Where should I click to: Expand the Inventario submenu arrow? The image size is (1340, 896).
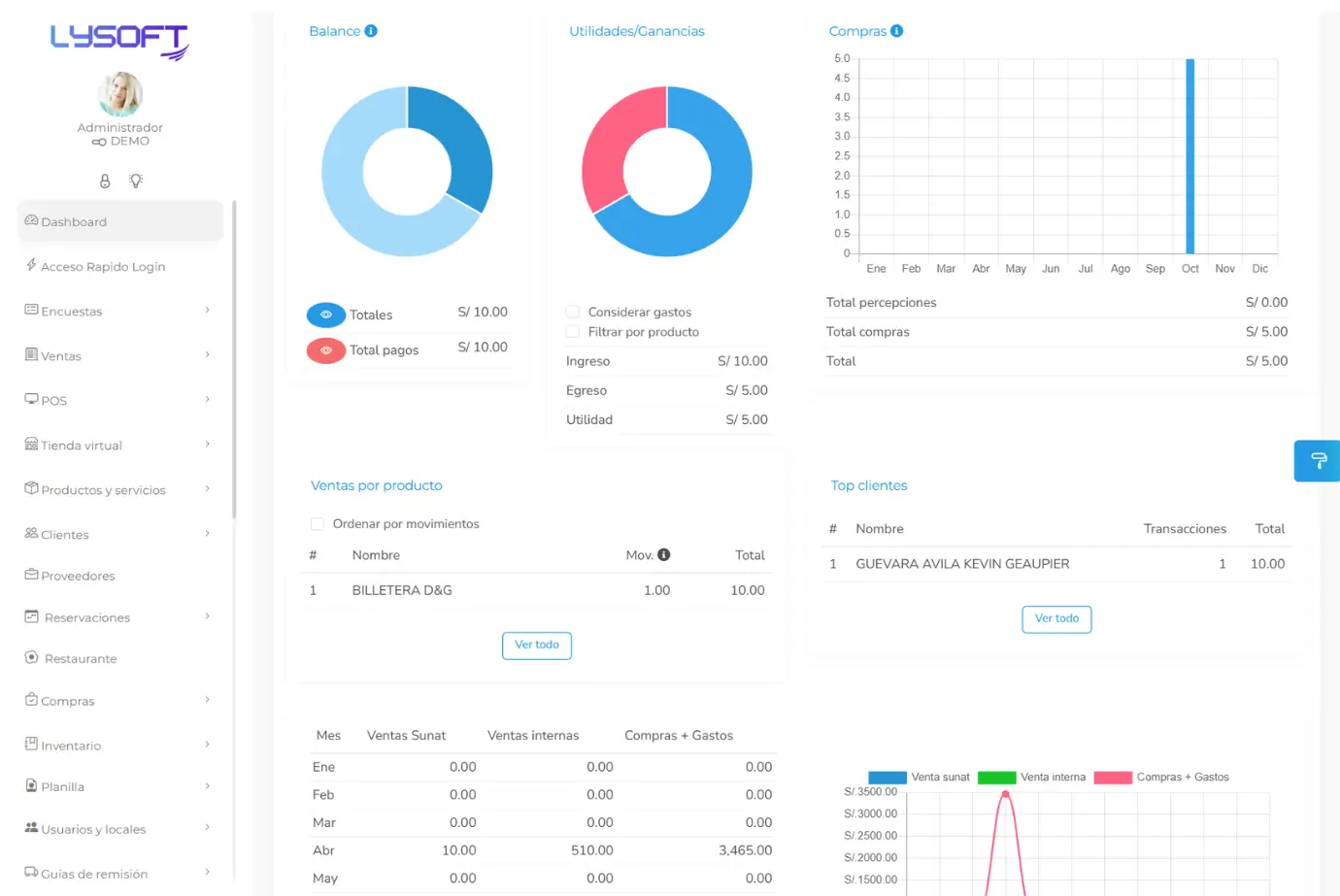pyautogui.click(x=208, y=745)
